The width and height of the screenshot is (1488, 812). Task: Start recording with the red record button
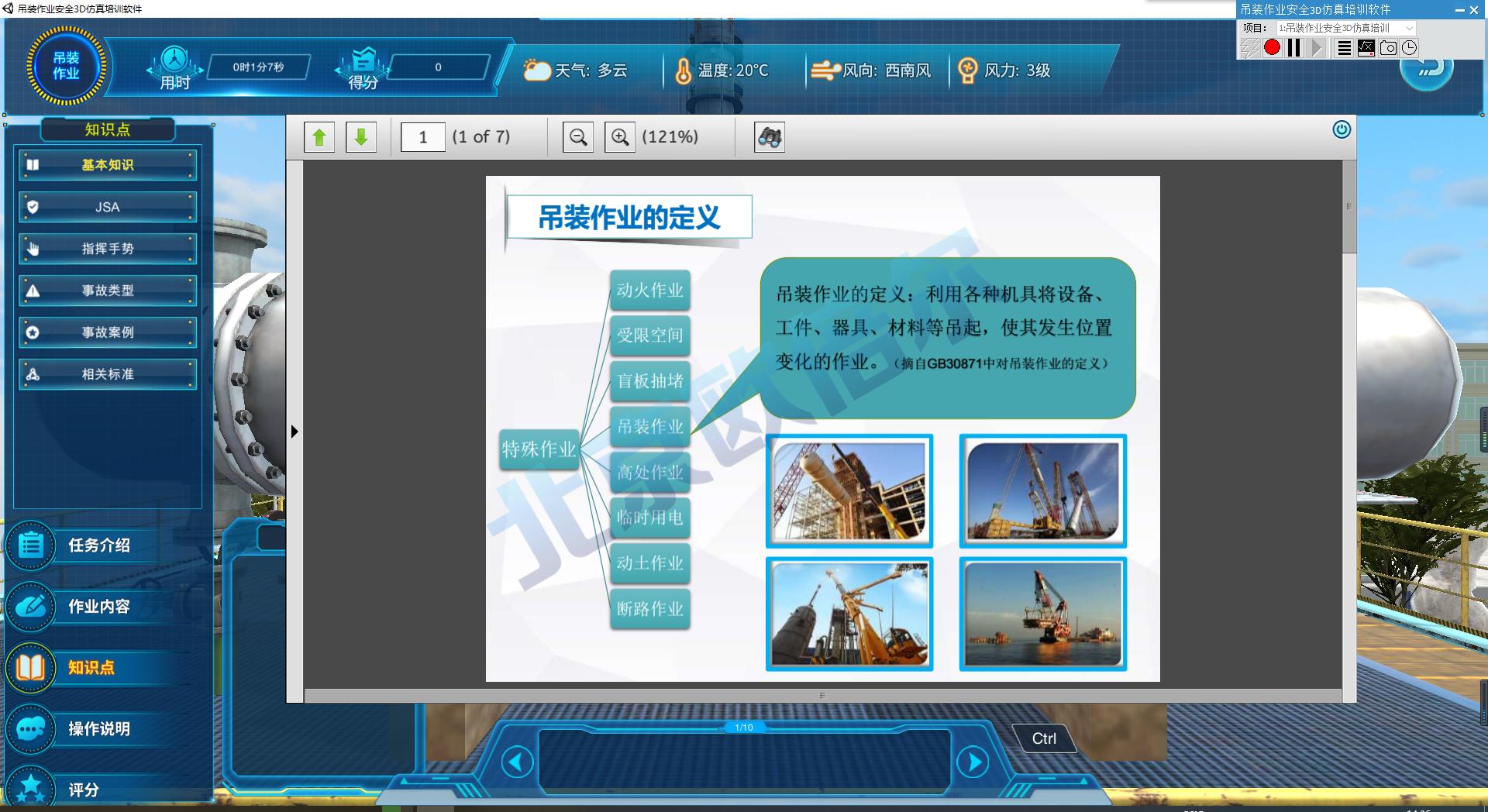1271,47
